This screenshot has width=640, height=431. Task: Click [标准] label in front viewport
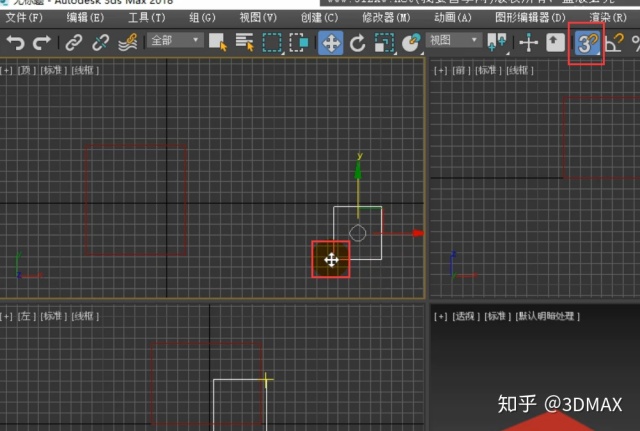489,71
